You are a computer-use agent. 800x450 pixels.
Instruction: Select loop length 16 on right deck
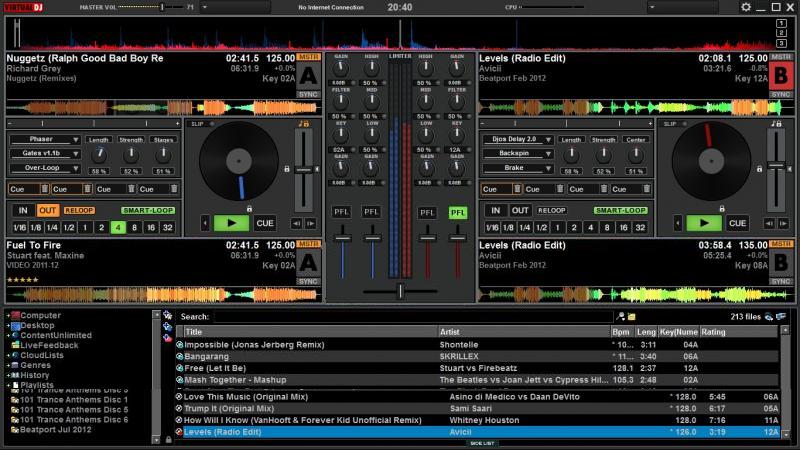pyautogui.click(x=623, y=228)
